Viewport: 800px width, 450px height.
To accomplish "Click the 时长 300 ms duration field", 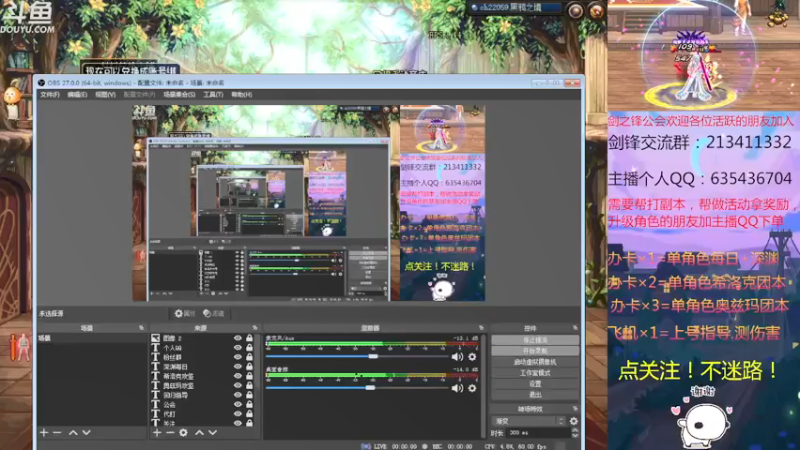I will (x=538, y=433).
